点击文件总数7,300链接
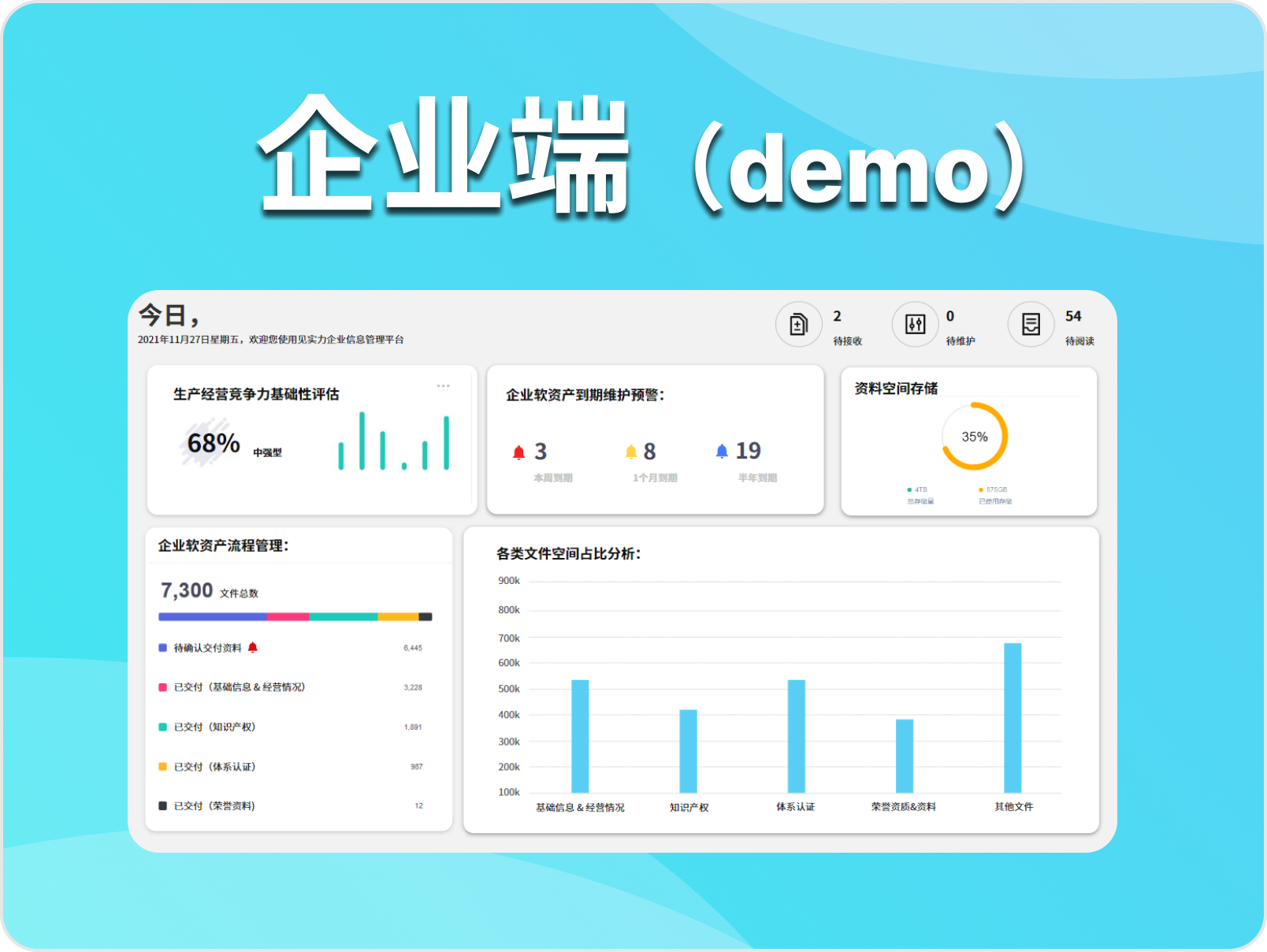 click(x=185, y=589)
